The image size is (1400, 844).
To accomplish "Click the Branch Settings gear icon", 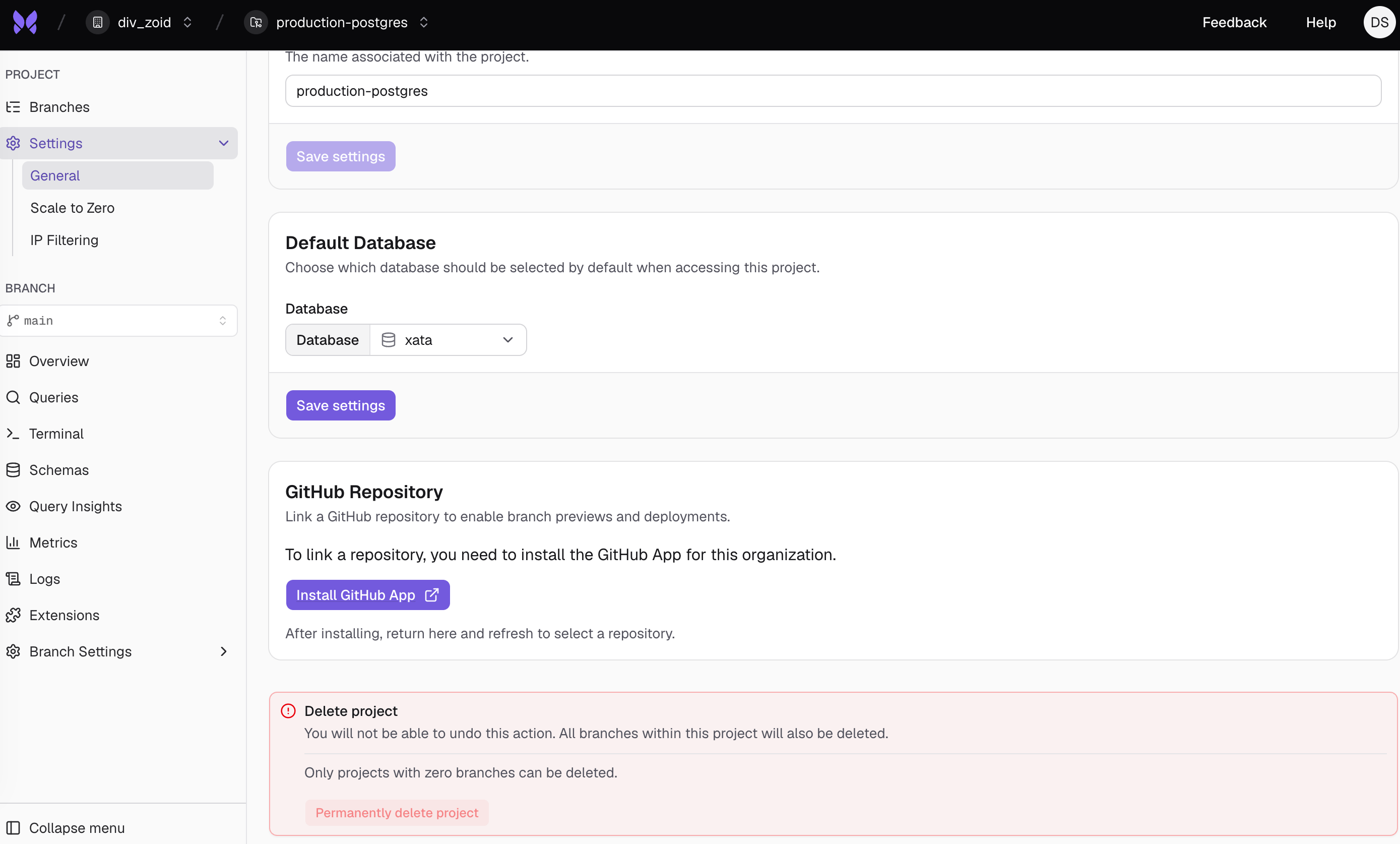I will pyautogui.click(x=13, y=651).
